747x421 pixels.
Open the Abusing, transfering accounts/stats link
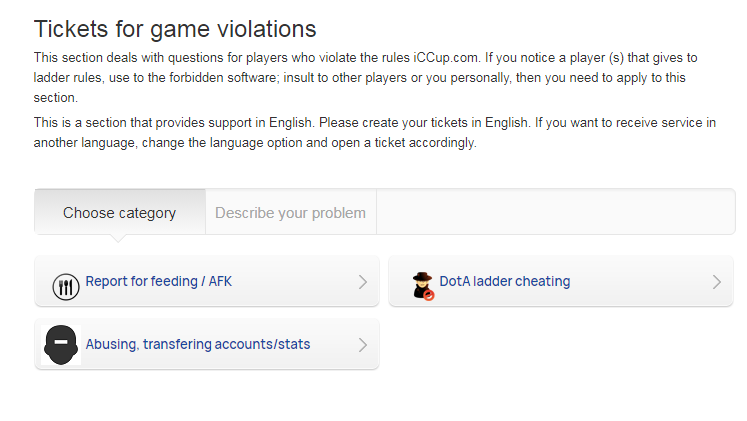(198, 344)
